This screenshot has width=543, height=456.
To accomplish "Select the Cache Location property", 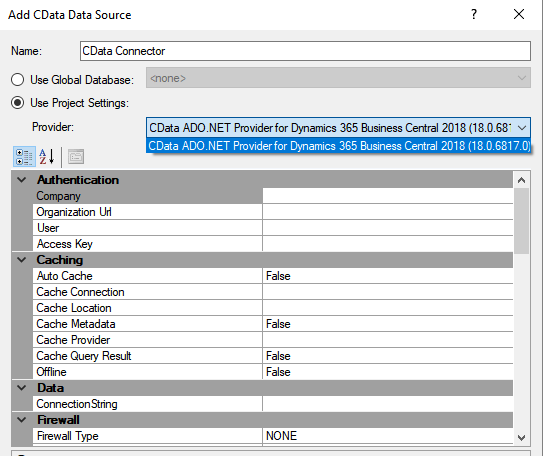I will (x=148, y=308).
